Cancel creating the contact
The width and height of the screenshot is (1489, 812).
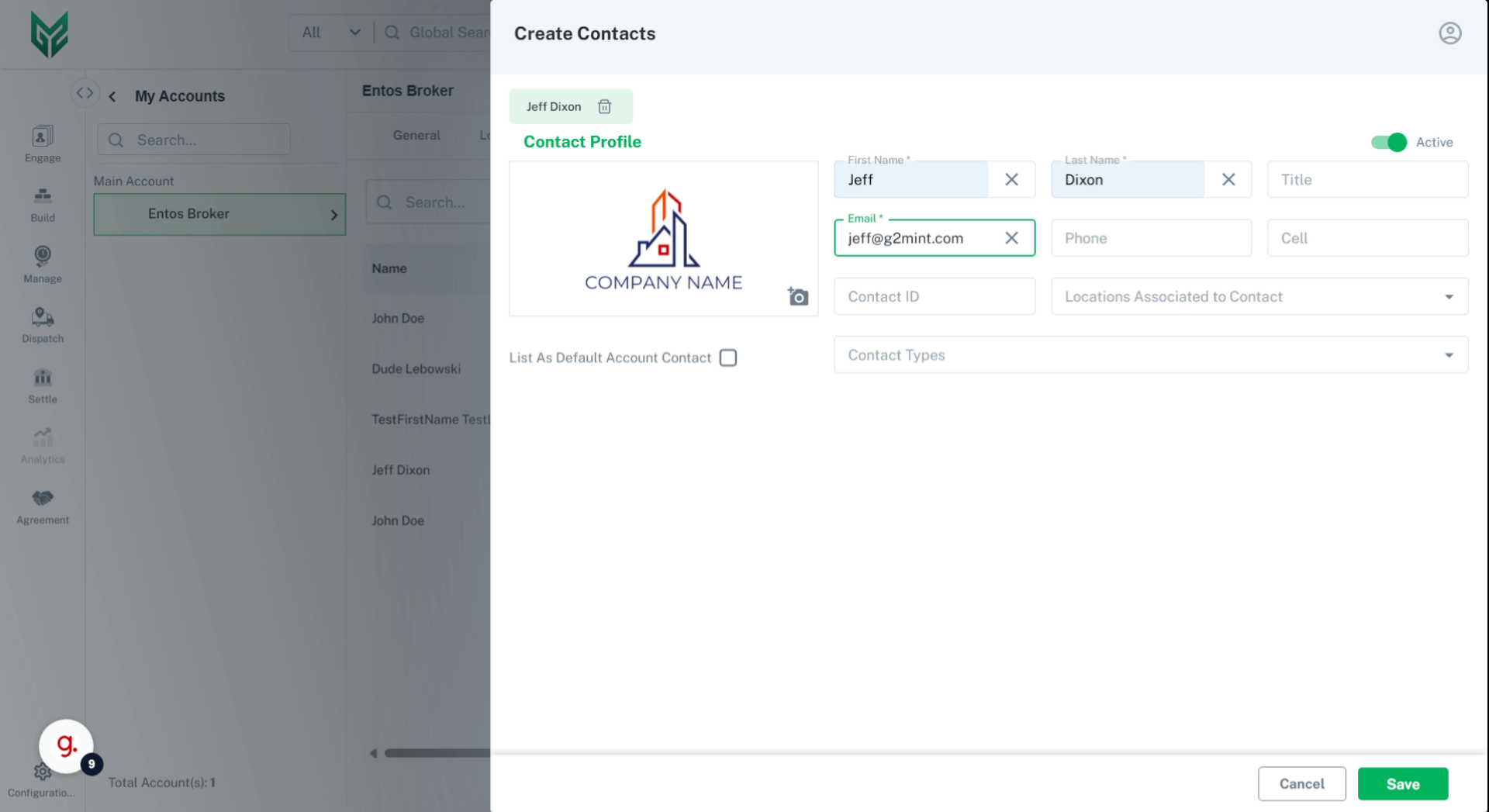tap(1302, 783)
